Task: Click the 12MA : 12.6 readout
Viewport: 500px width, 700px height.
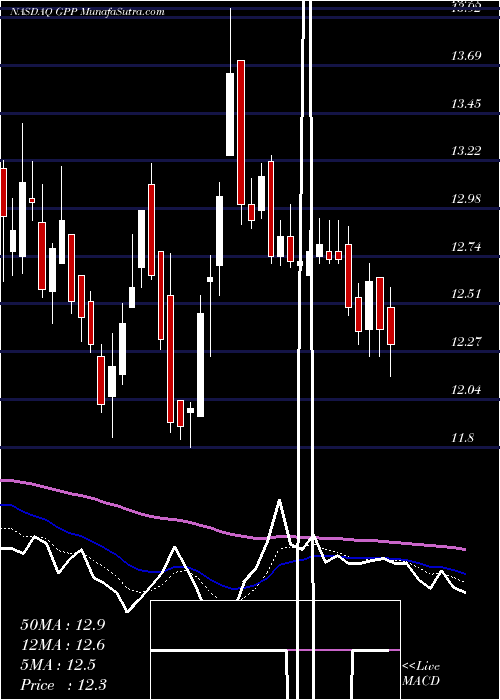Action: pos(63,645)
